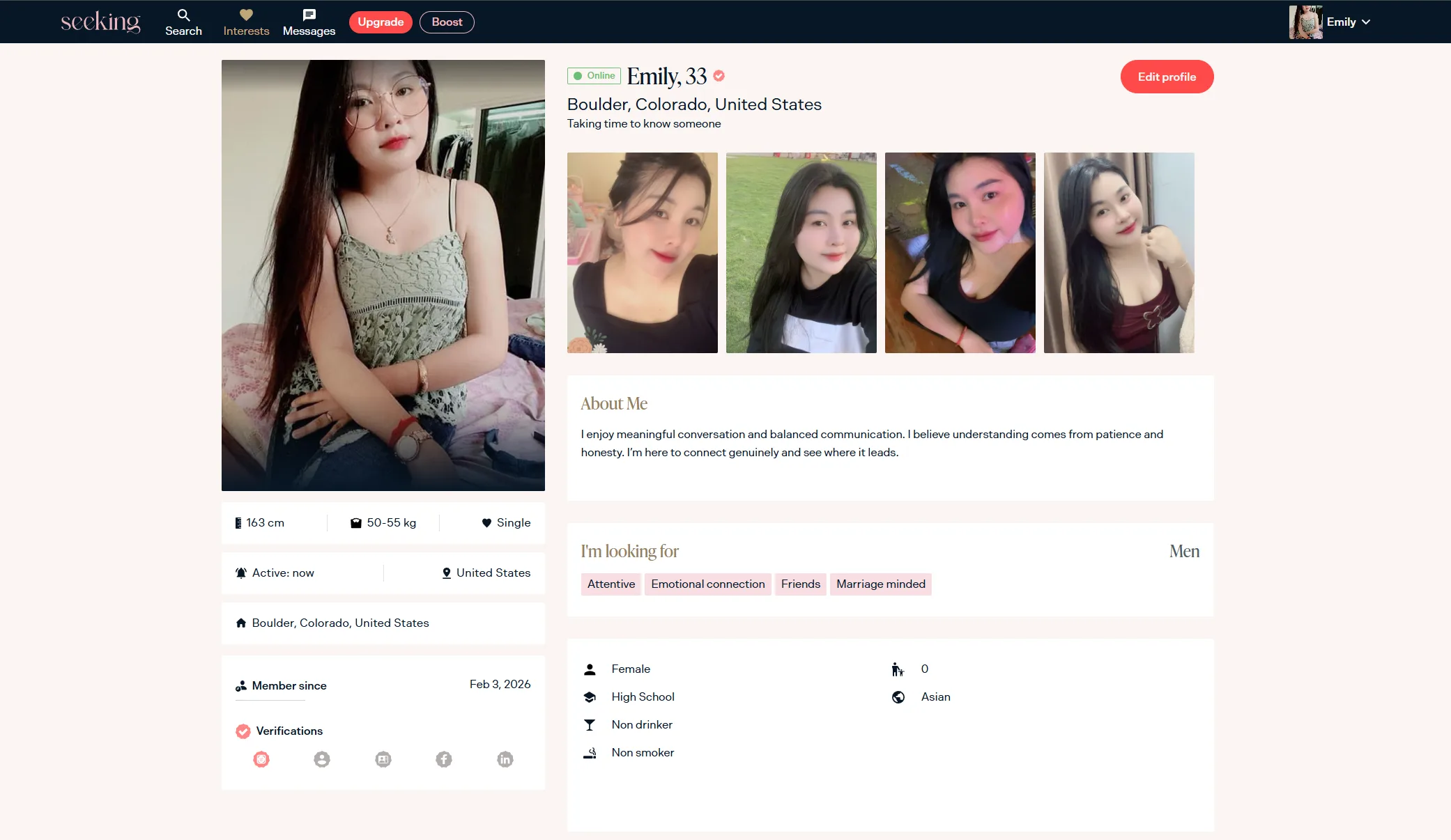Click the gray person verification badge
This screenshot has width=1451, height=840.
pos(322,759)
